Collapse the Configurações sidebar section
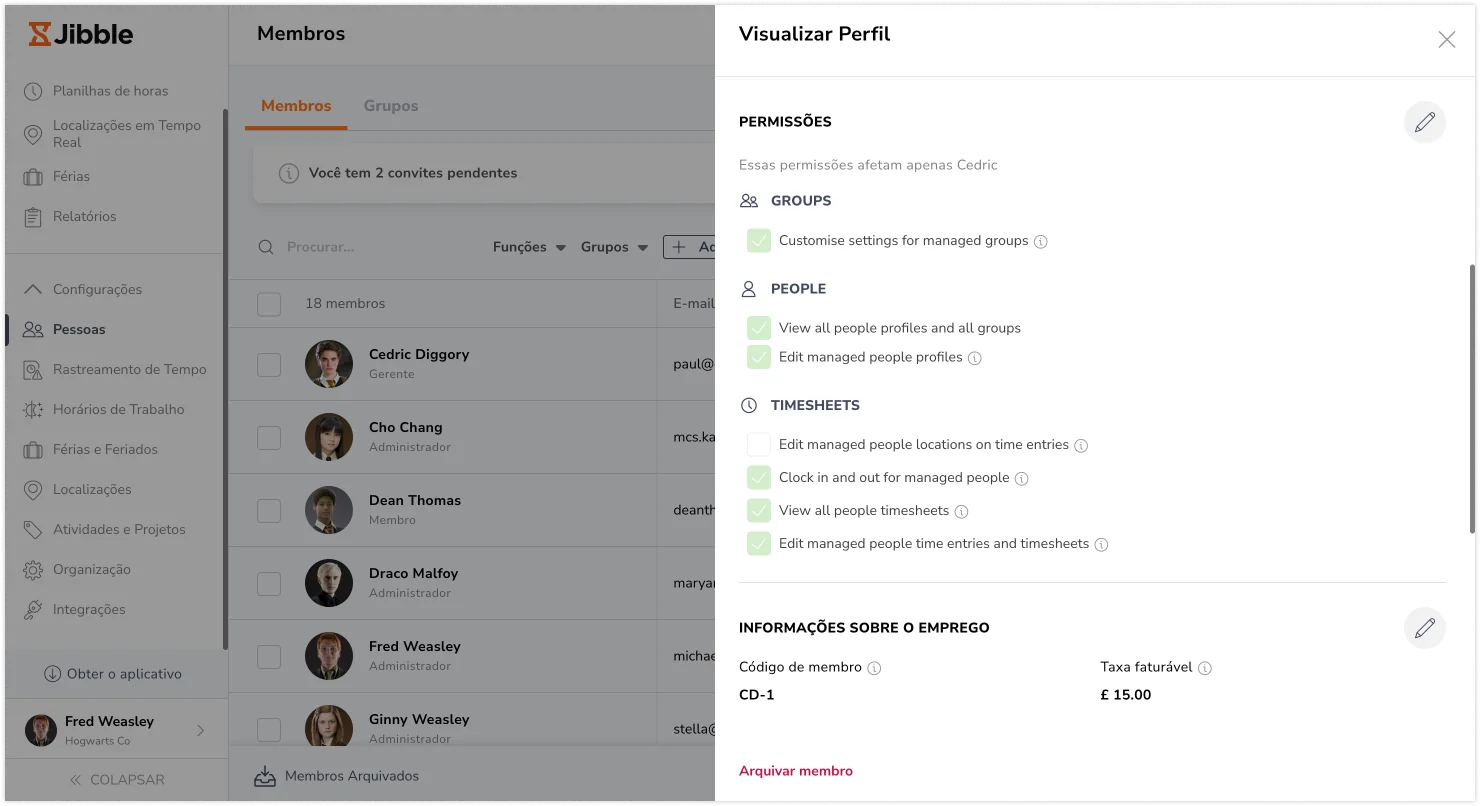1480x806 pixels. [83, 289]
